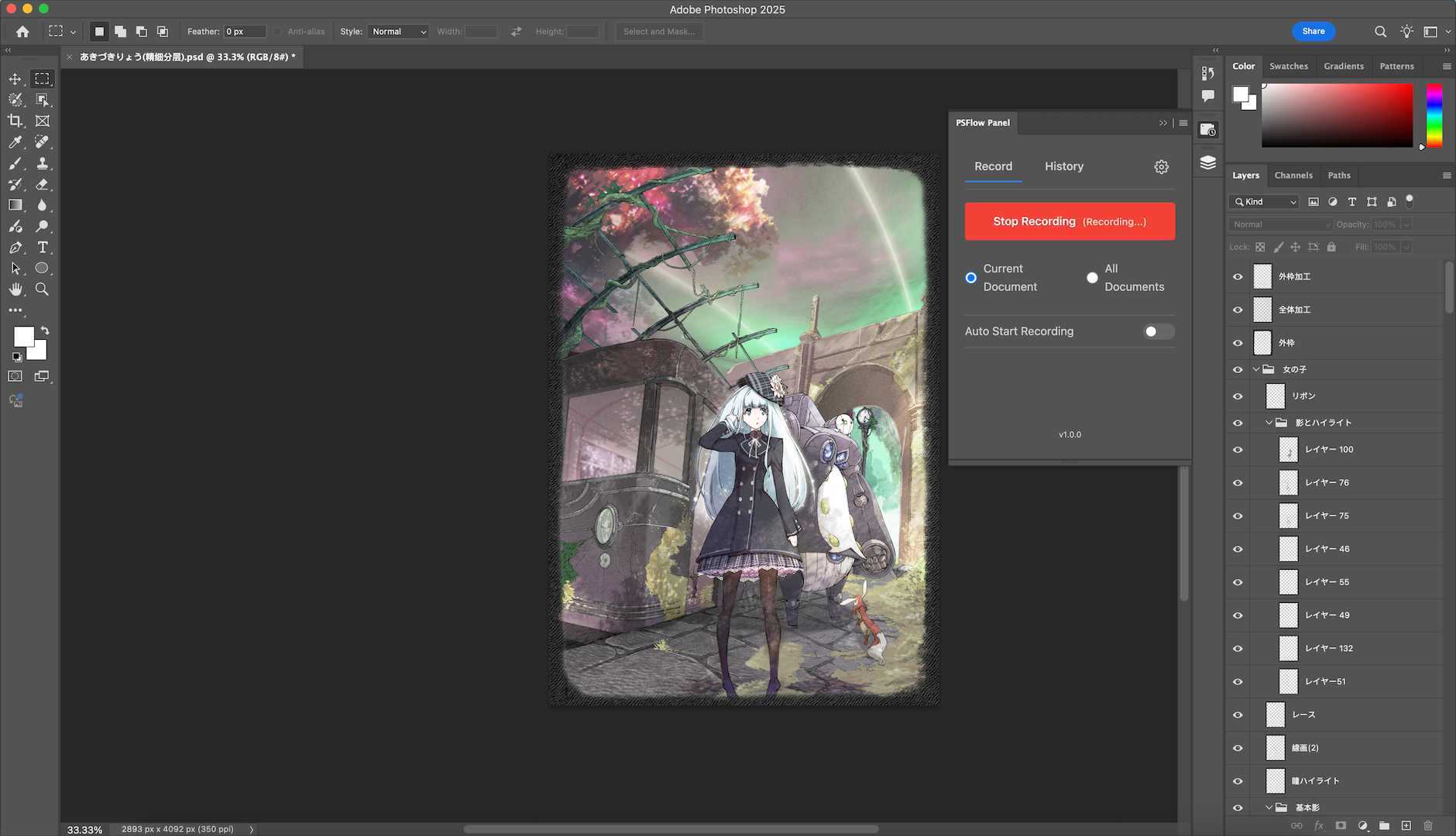Click the Share button
Image resolution: width=1456 pixels, height=836 pixels.
coord(1313,31)
